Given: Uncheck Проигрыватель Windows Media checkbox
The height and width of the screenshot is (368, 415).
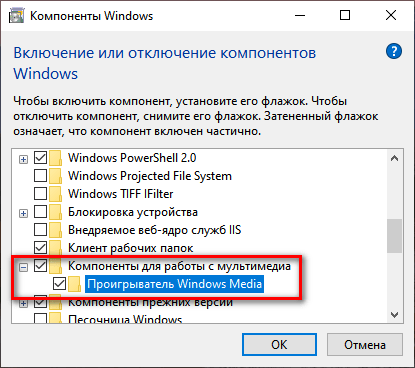Looking at the screenshot, I should tap(59, 284).
